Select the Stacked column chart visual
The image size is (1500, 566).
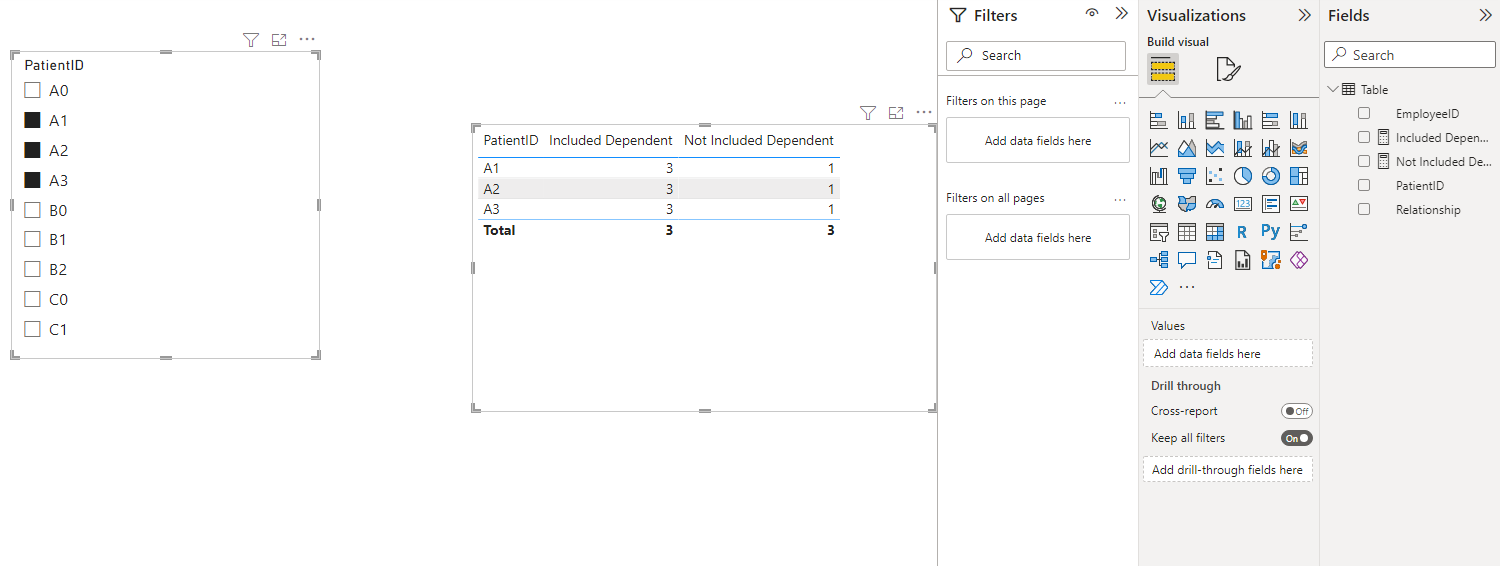click(x=1187, y=121)
